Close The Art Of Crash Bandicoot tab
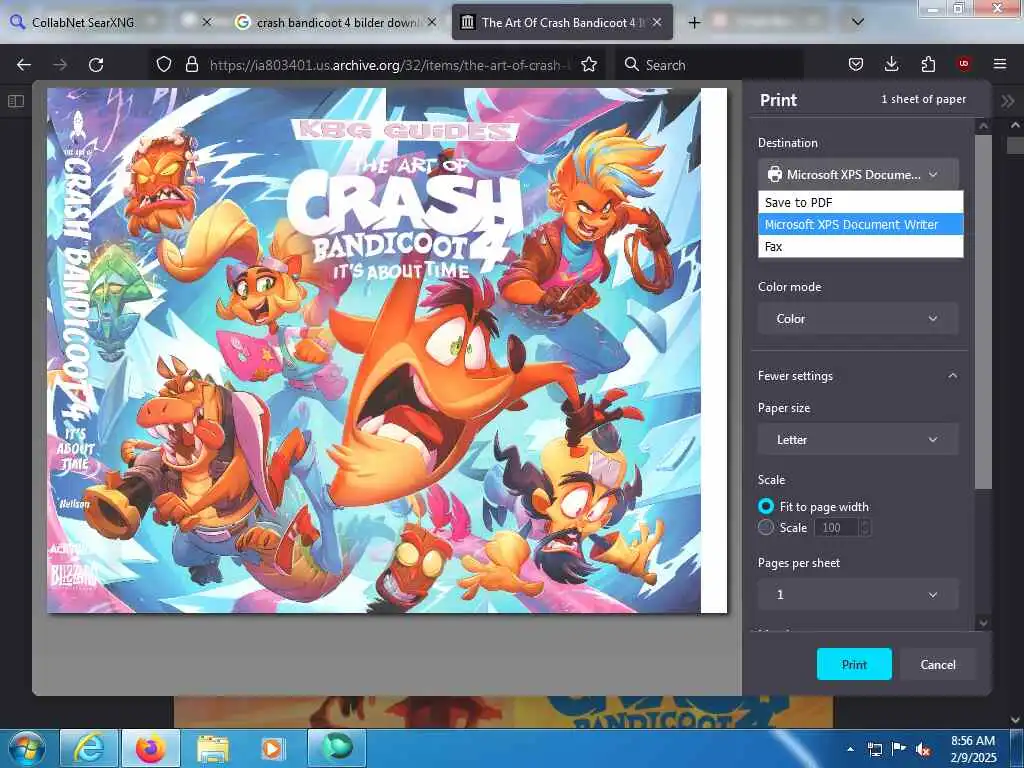1024x768 pixels. 657,22
